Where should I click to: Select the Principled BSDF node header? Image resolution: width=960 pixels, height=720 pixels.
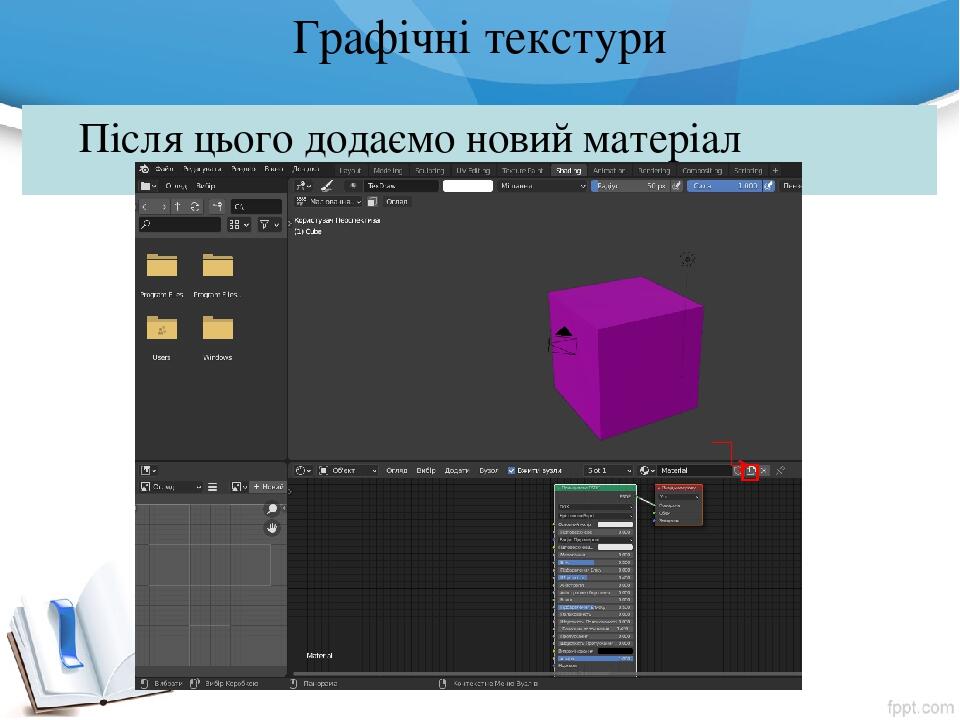[x=595, y=488]
